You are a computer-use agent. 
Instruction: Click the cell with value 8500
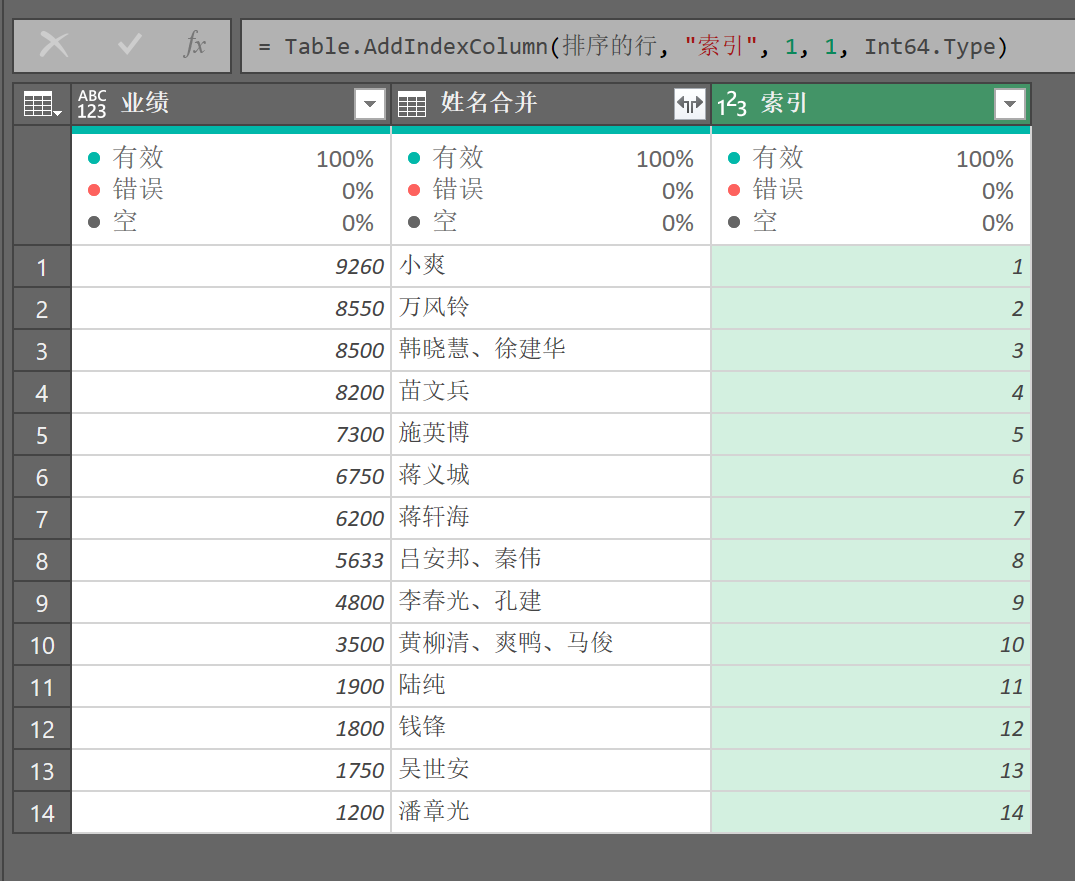[231, 350]
